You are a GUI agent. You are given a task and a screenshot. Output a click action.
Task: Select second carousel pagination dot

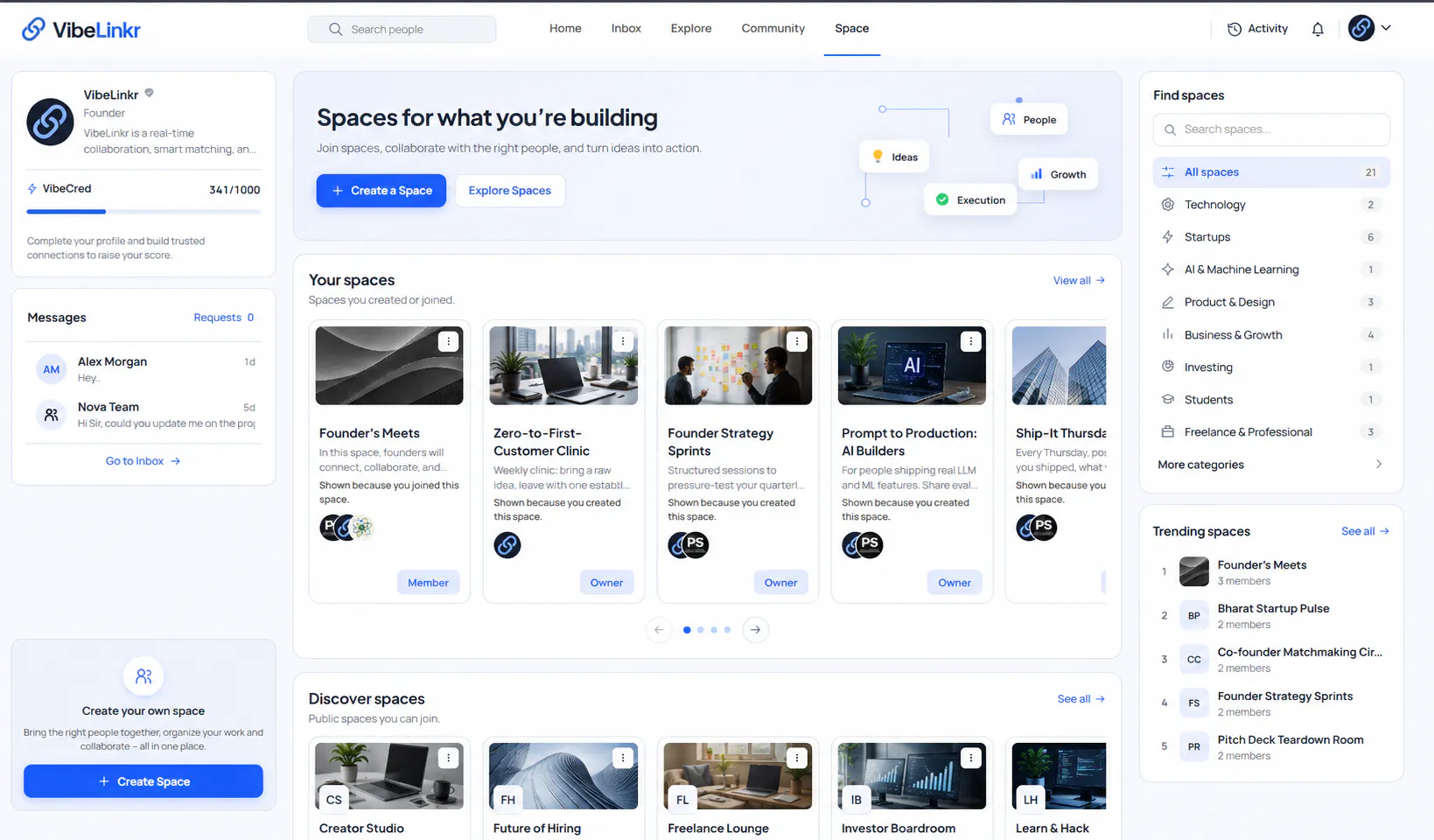[701, 630]
